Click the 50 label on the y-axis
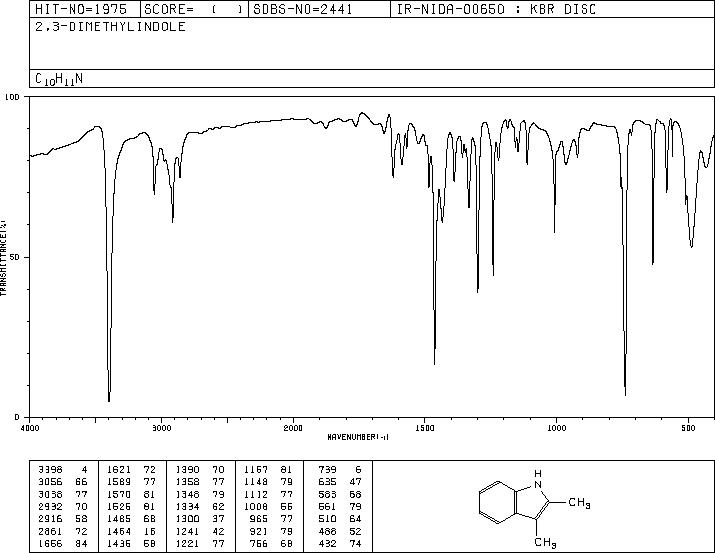The height and width of the screenshot is (553, 715). [15, 258]
